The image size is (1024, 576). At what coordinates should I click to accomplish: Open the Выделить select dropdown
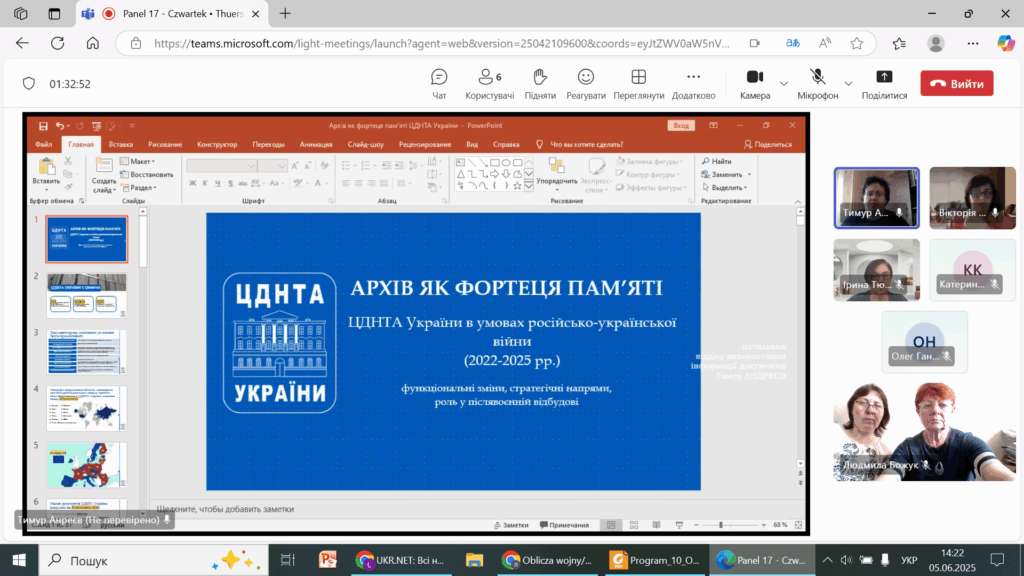[x=724, y=187]
